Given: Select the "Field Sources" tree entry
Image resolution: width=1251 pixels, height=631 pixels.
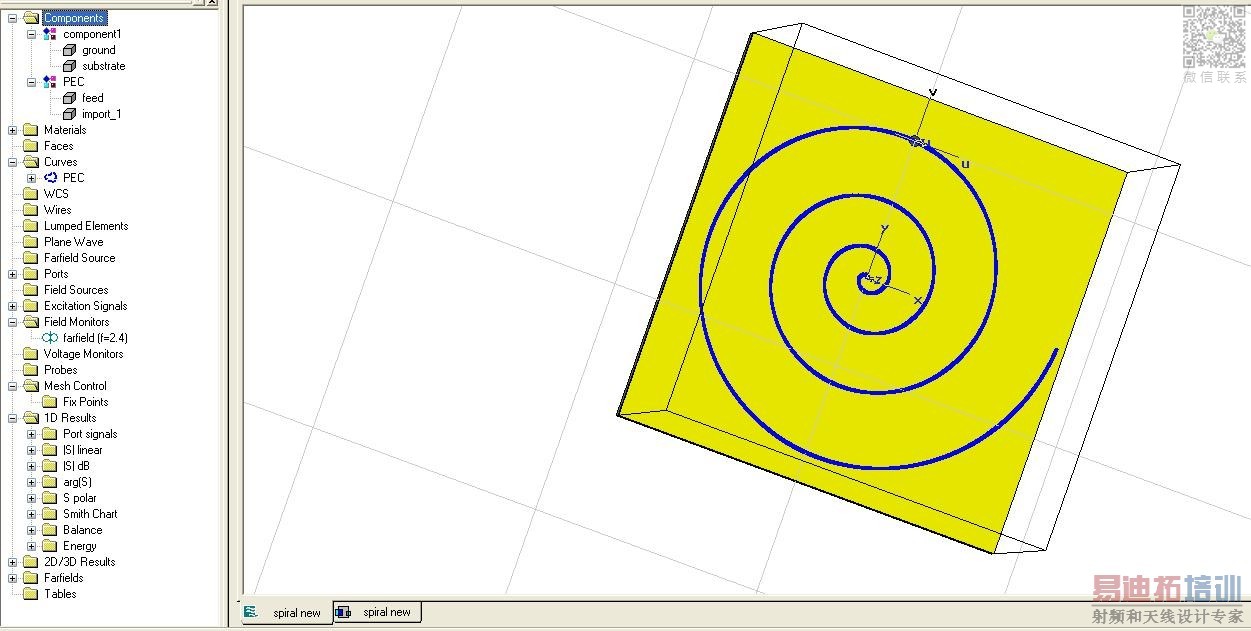Looking at the screenshot, I should point(76,290).
